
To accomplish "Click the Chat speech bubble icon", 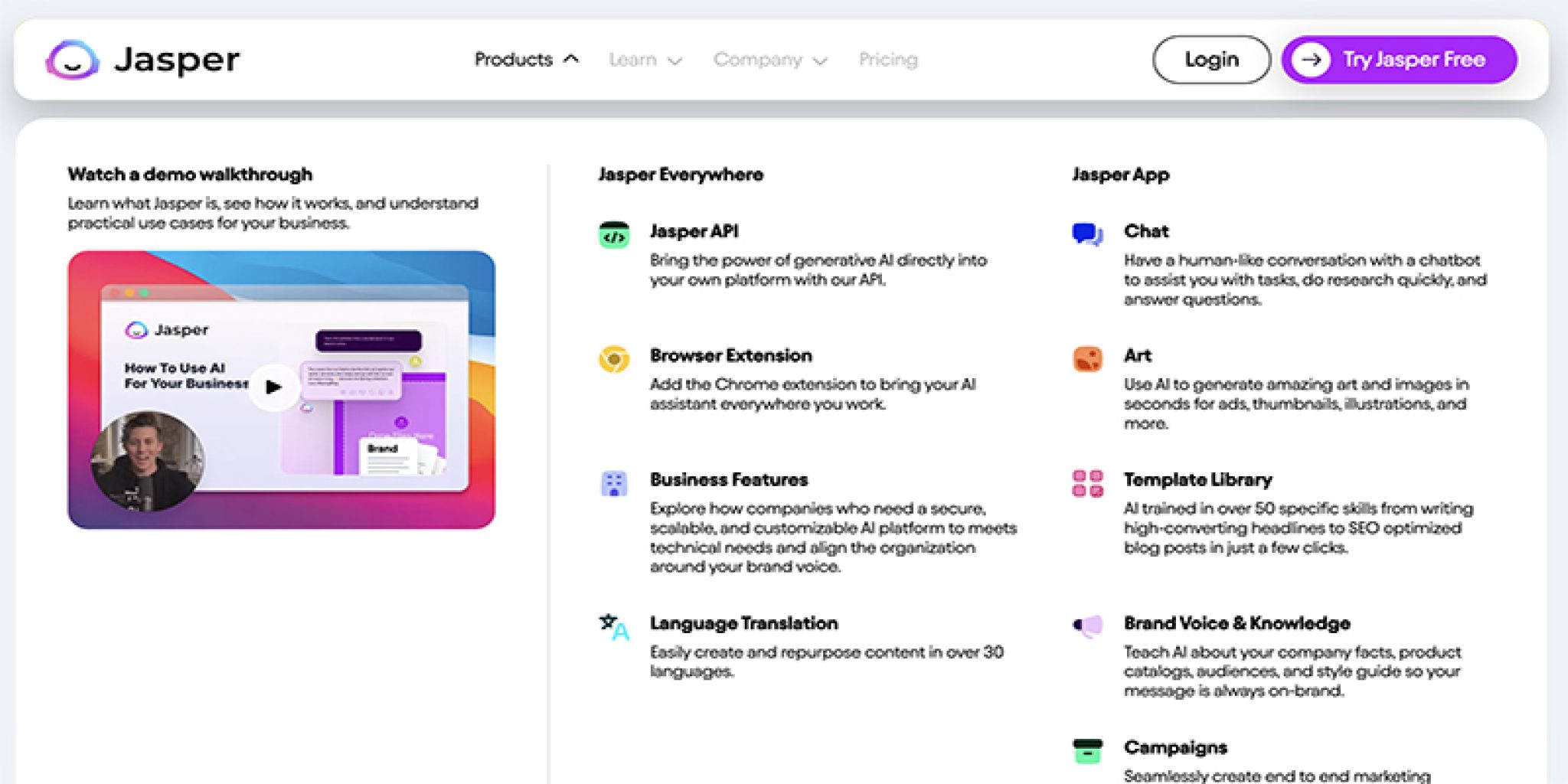I will (x=1086, y=234).
